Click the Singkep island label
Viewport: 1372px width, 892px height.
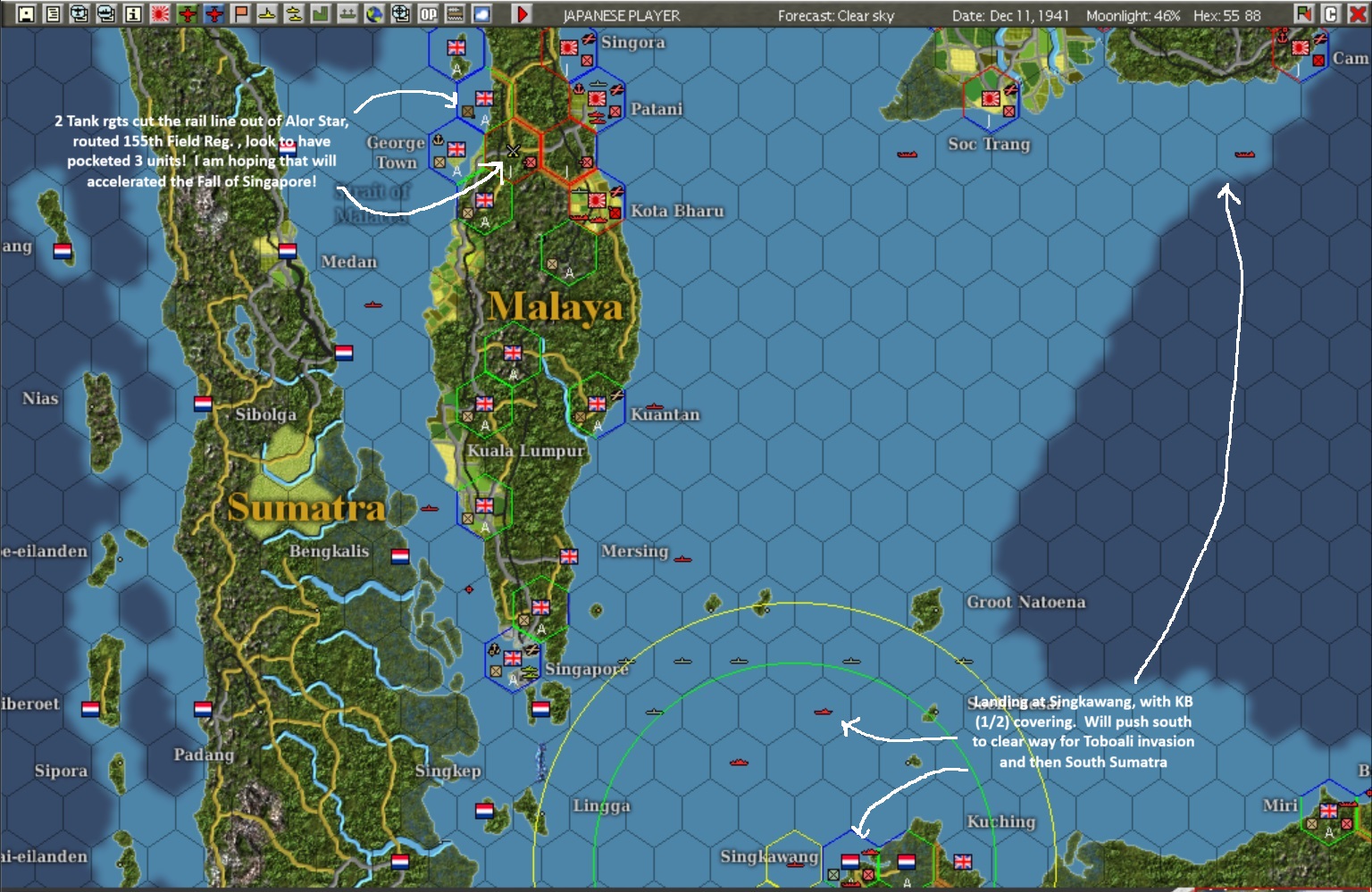[448, 771]
